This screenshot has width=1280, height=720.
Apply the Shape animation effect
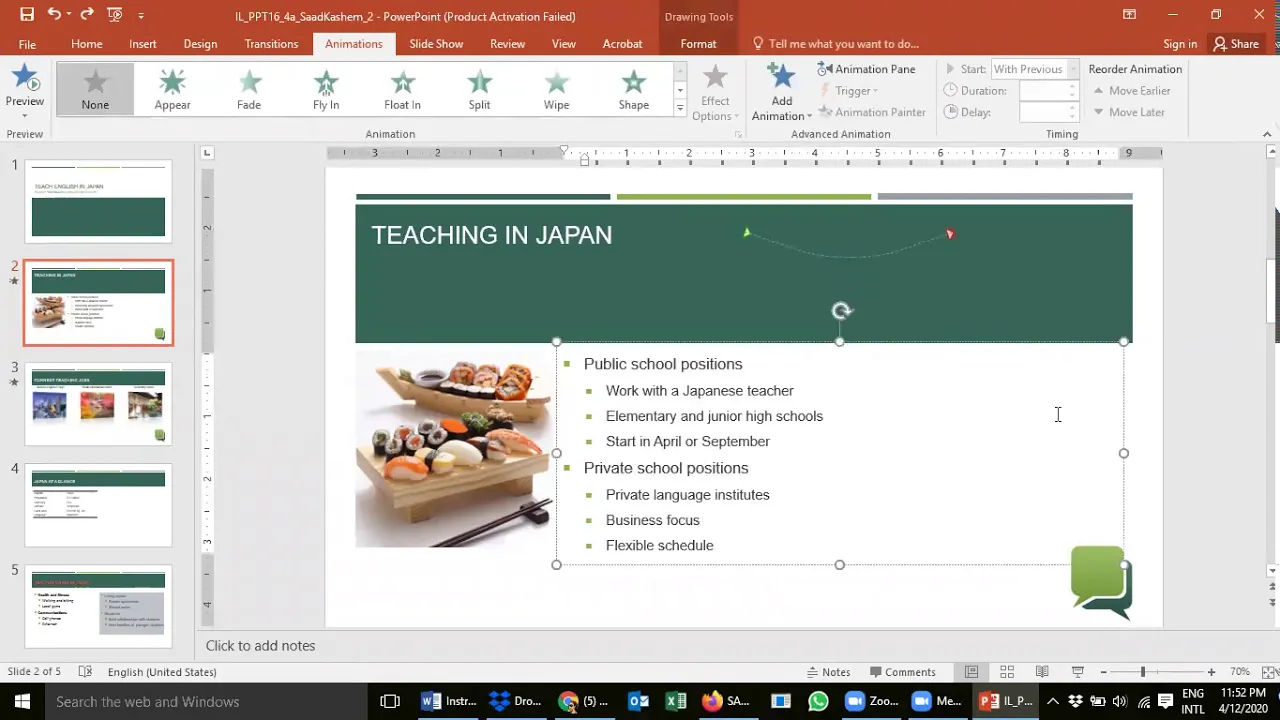(634, 89)
